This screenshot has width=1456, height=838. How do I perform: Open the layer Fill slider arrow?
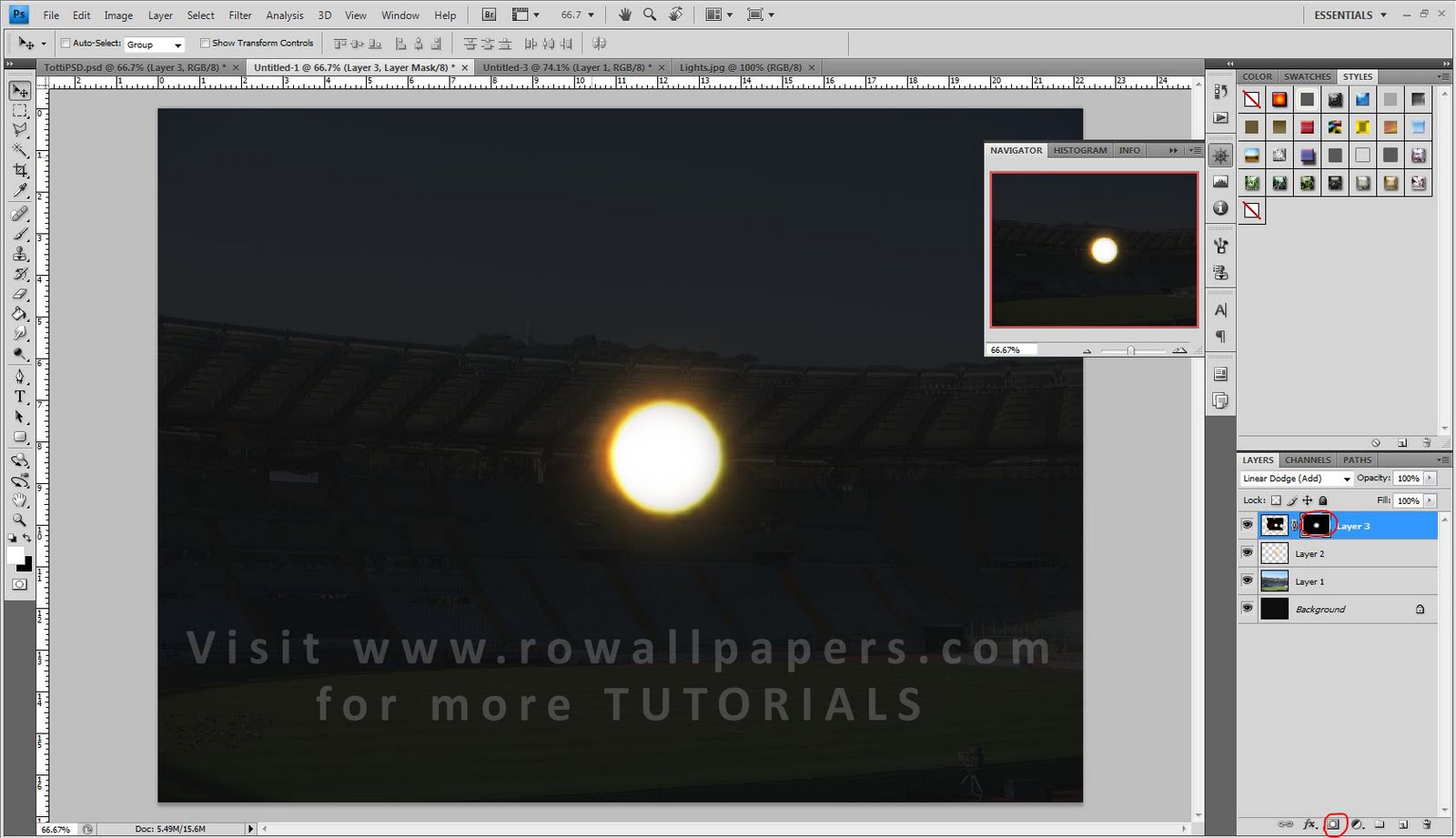click(x=1431, y=500)
